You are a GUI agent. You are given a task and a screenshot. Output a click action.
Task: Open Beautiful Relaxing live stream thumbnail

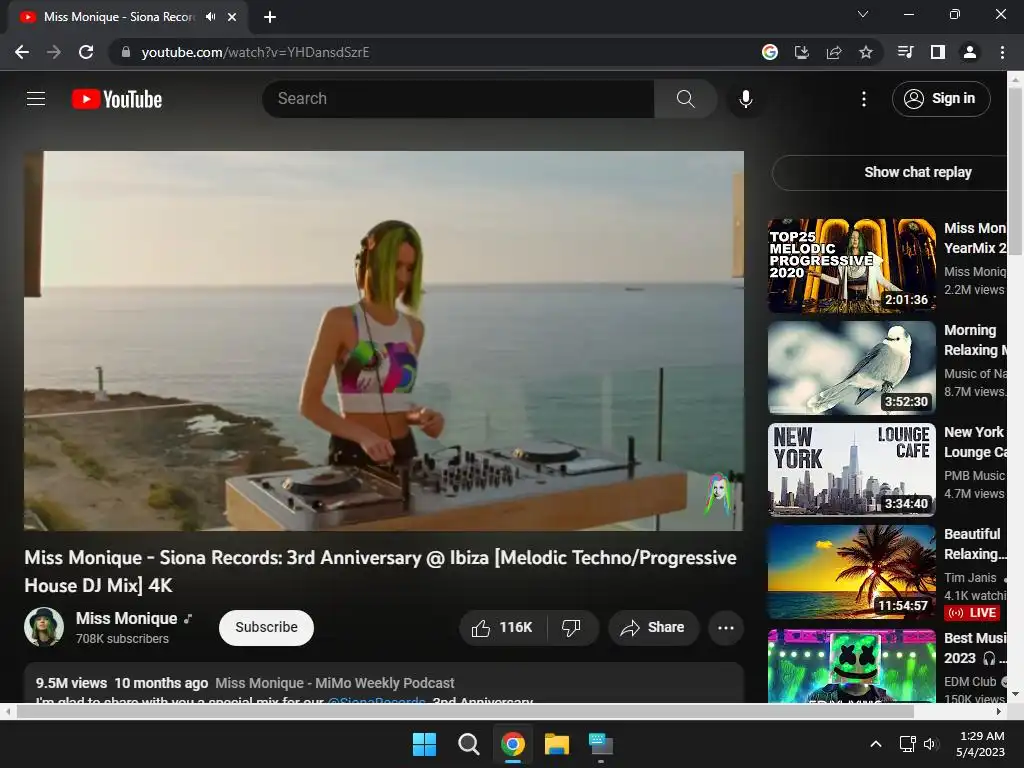pyautogui.click(x=852, y=571)
